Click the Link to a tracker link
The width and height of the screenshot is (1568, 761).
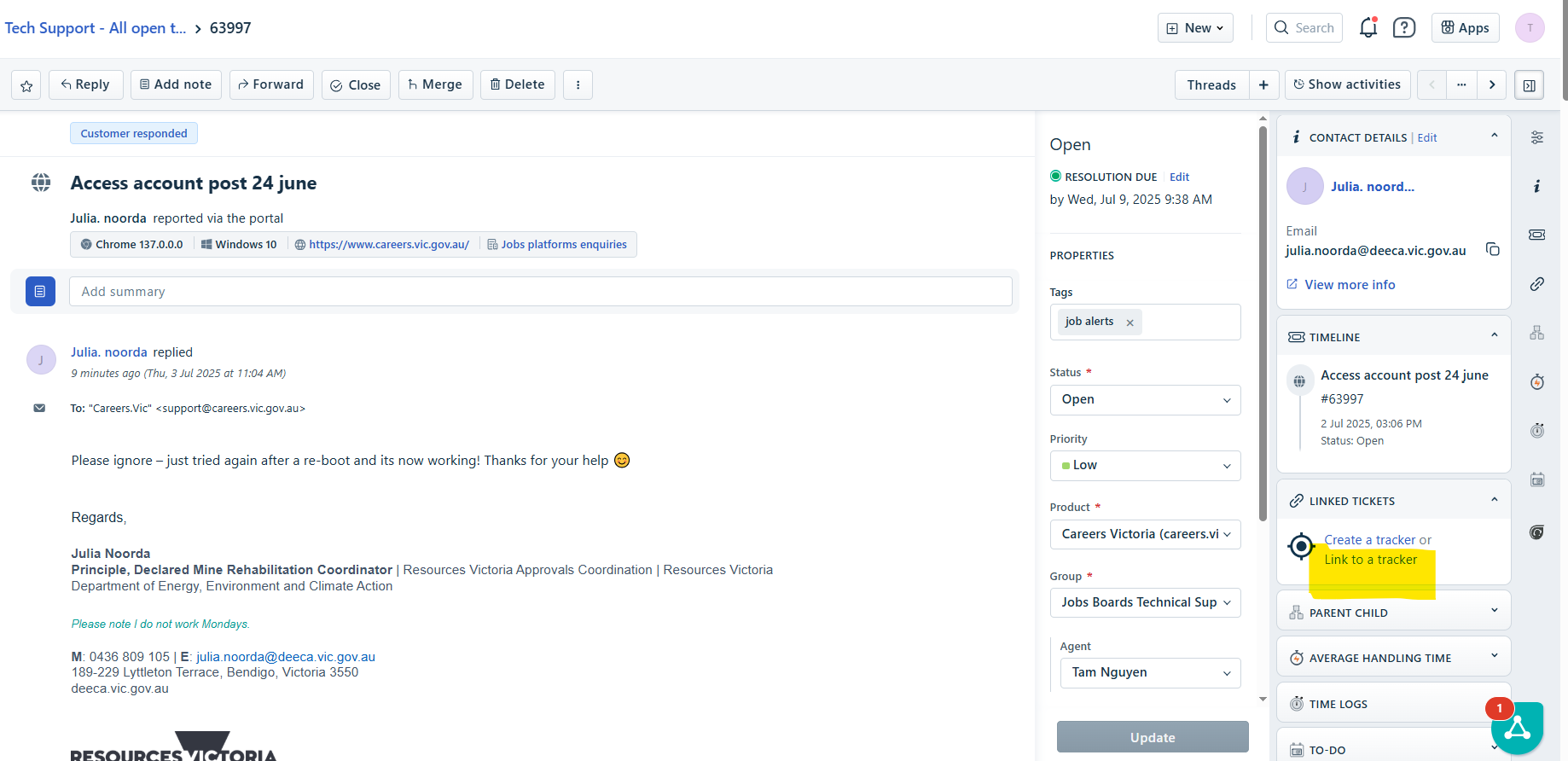click(x=1370, y=560)
